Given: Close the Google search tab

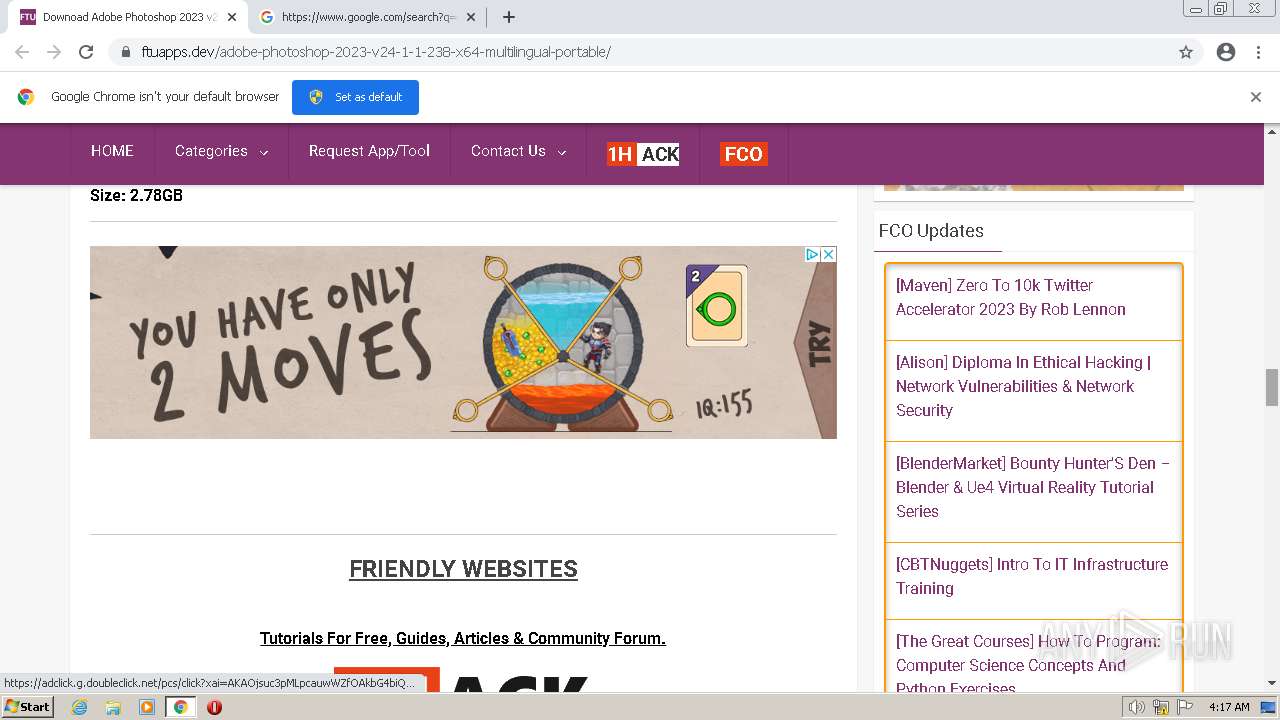Looking at the screenshot, I should point(471,17).
